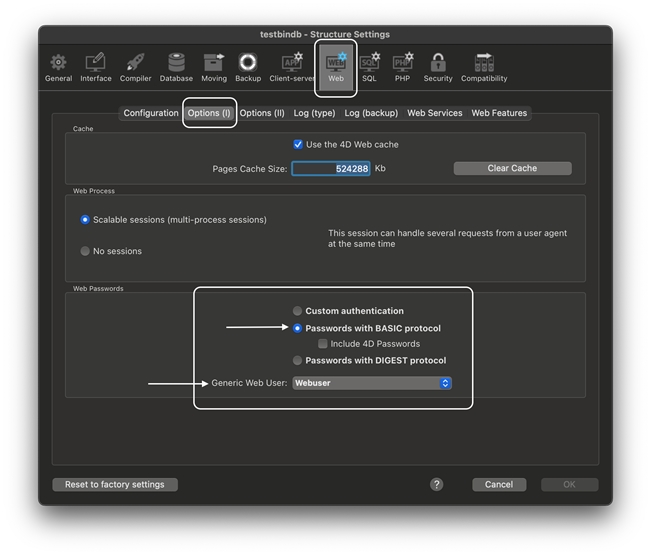Image resolution: width=650 pixels, height=555 pixels.
Task: Open the Security padlock icon
Action: (x=438, y=67)
